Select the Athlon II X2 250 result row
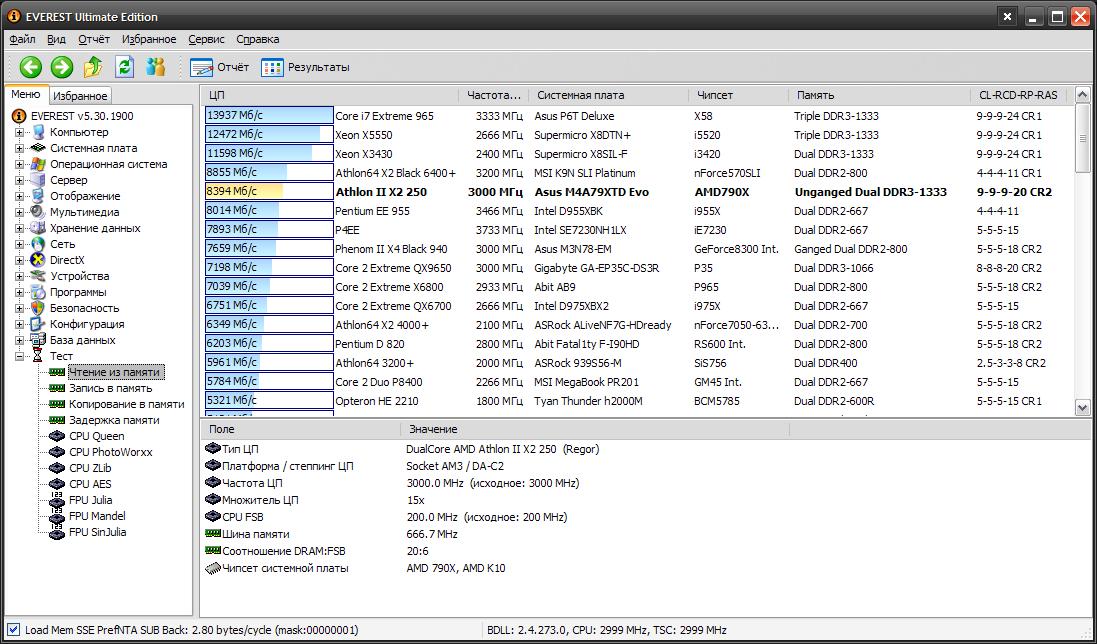The height and width of the screenshot is (644, 1097). click(x=637, y=192)
